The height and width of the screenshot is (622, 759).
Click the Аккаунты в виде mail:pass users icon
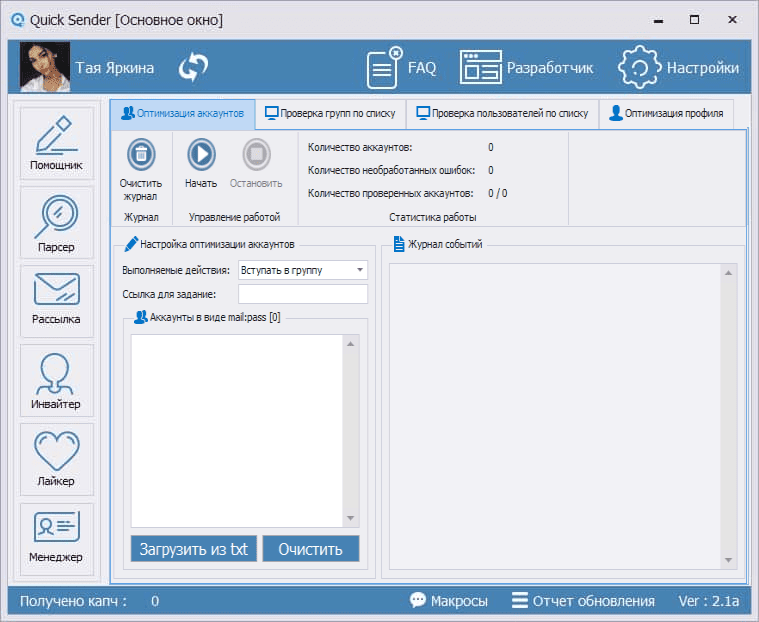(140, 317)
